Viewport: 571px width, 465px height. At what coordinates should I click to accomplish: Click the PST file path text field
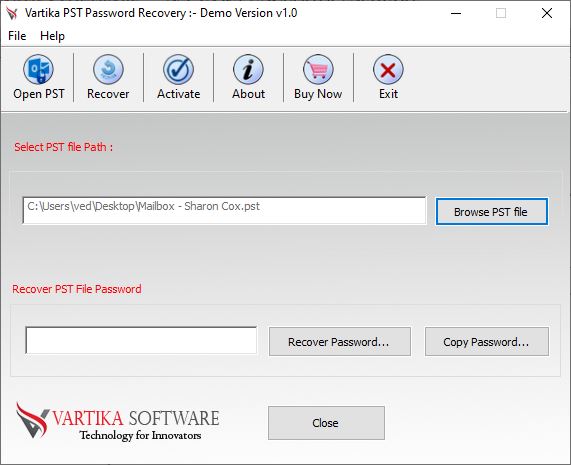click(224, 210)
